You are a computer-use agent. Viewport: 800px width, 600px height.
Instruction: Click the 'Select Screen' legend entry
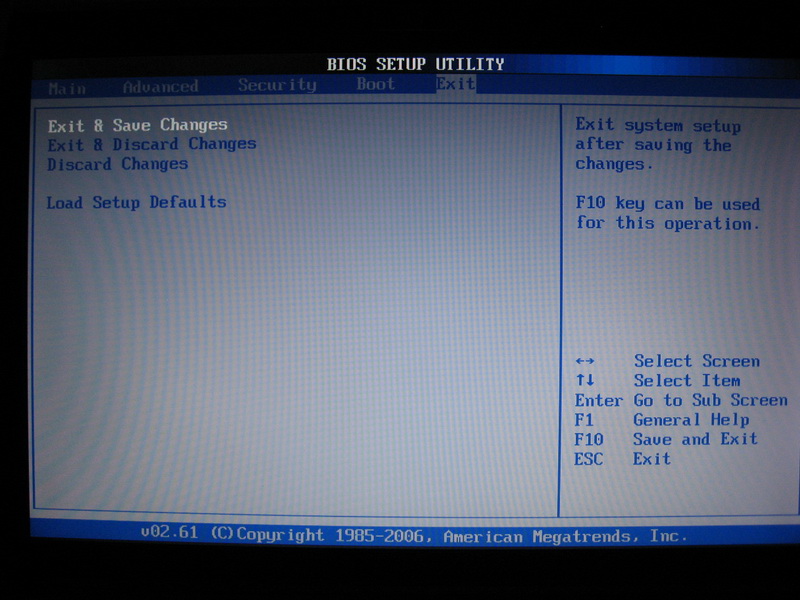pyautogui.click(x=697, y=361)
